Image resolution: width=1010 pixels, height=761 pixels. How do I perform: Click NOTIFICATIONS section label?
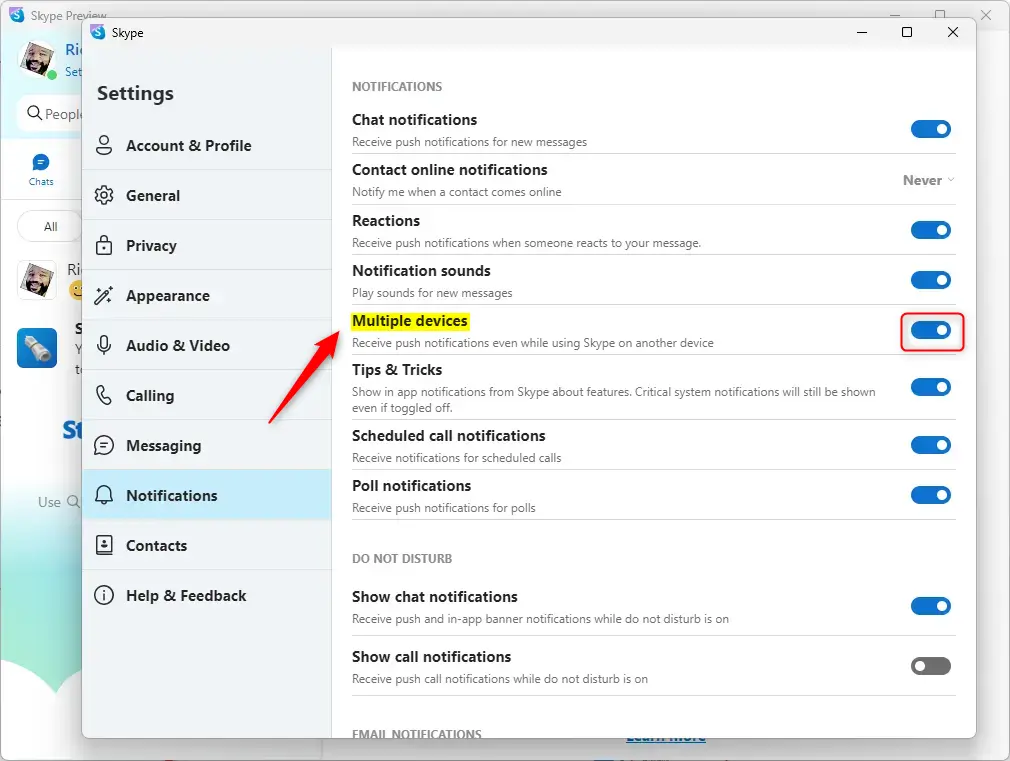coord(397,86)
